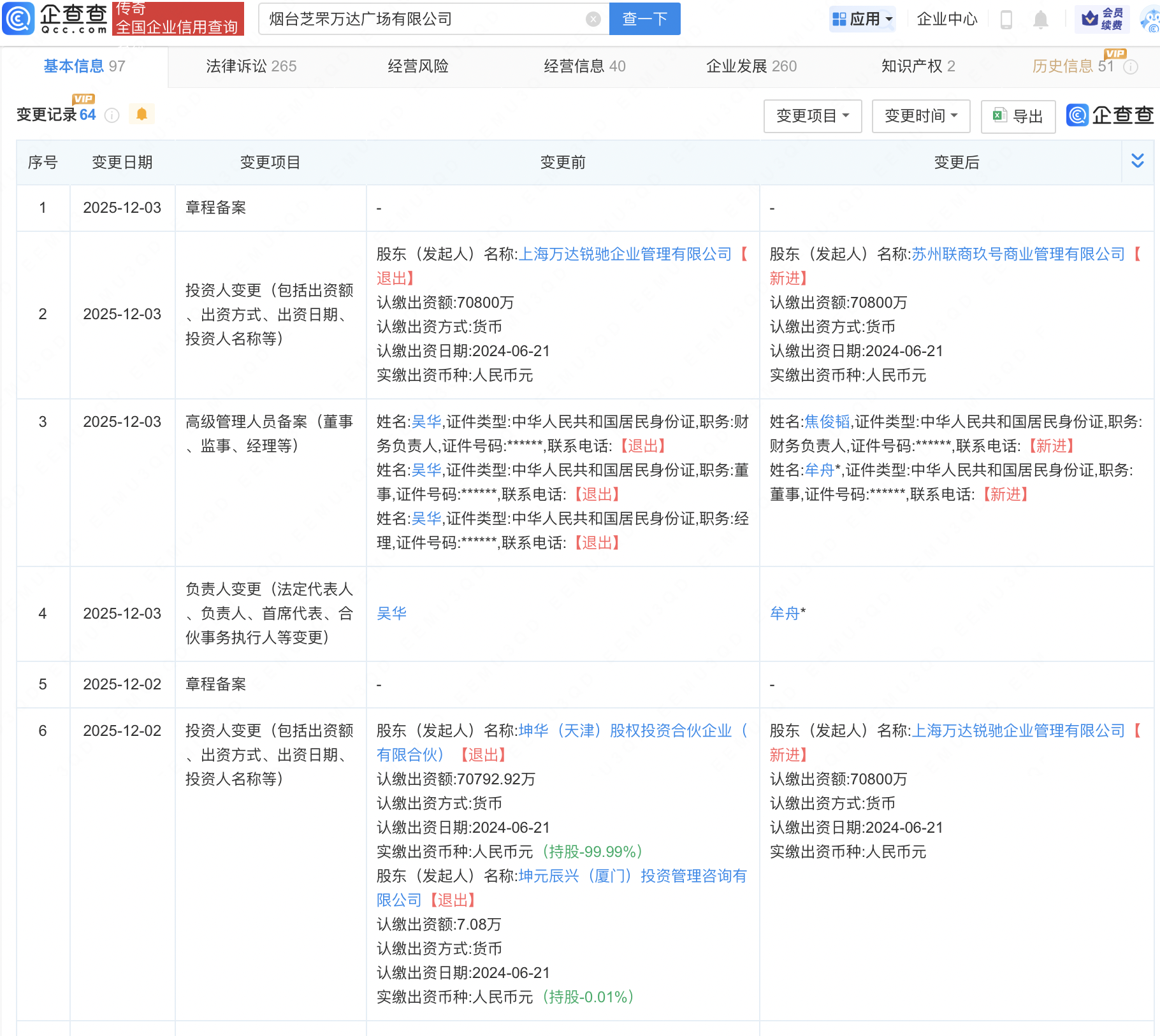Click the info icon next to 历史信息
This screenshot has height=1036, width=1160.
pyautogui.click(x=1131, y=67)
